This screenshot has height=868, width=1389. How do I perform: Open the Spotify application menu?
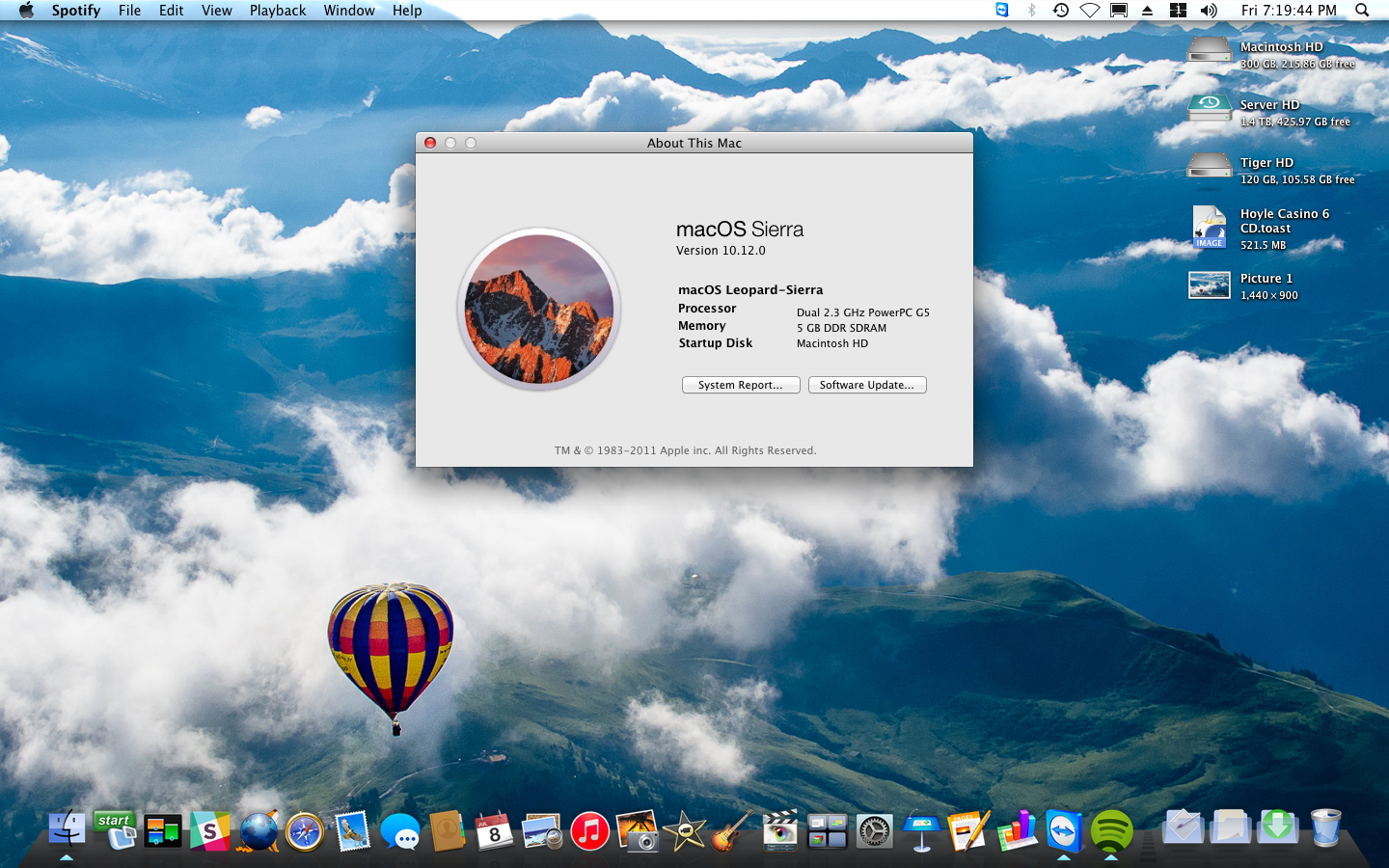[76, 10]
